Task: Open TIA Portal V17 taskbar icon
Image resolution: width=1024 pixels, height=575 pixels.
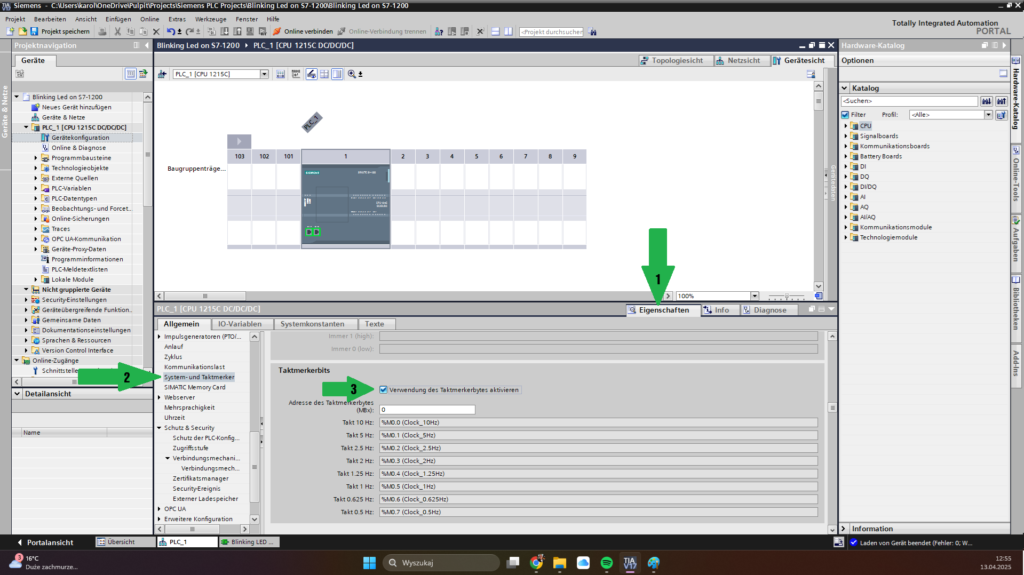Action: [630, 563]
